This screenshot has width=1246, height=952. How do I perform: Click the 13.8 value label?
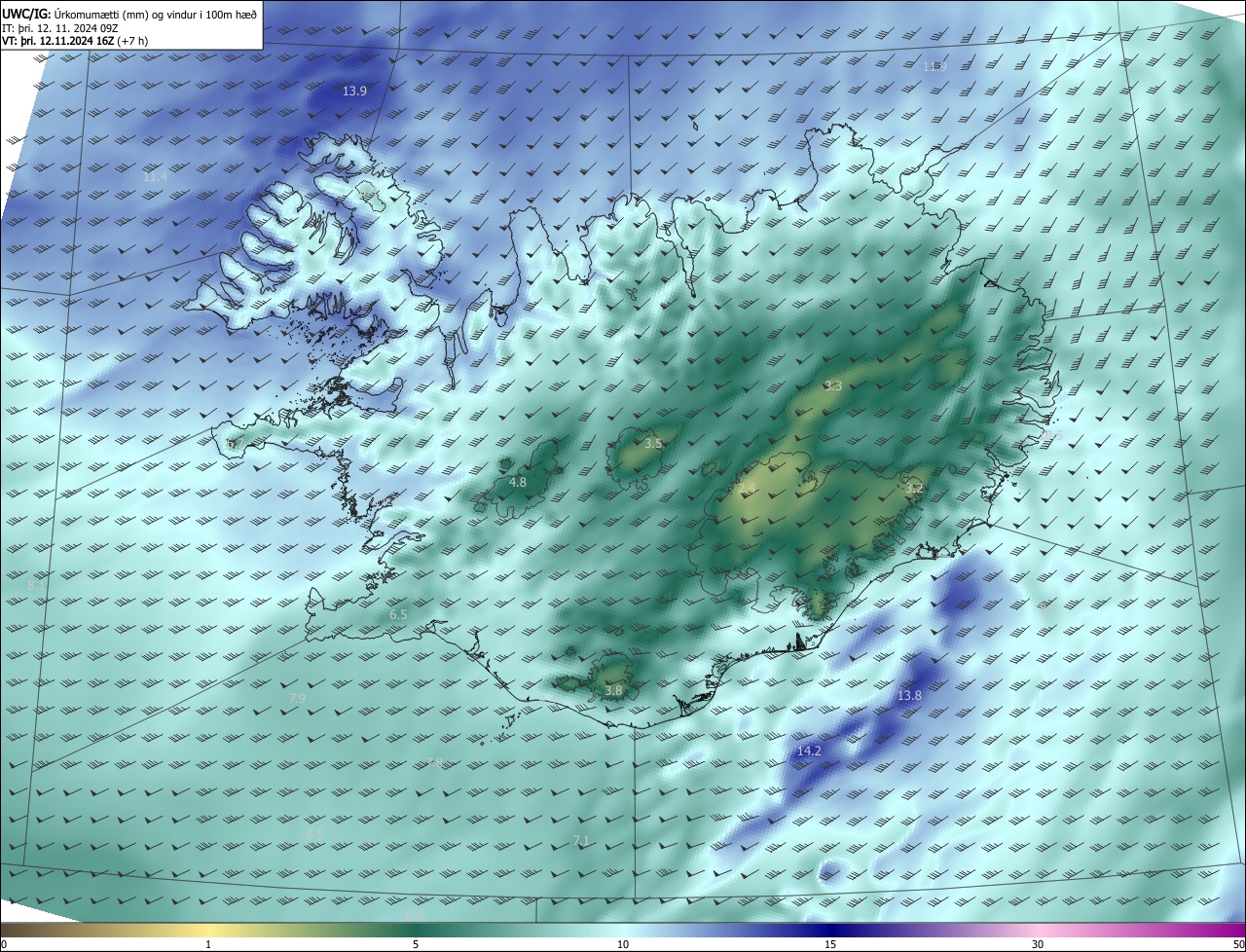click(909, 696)
